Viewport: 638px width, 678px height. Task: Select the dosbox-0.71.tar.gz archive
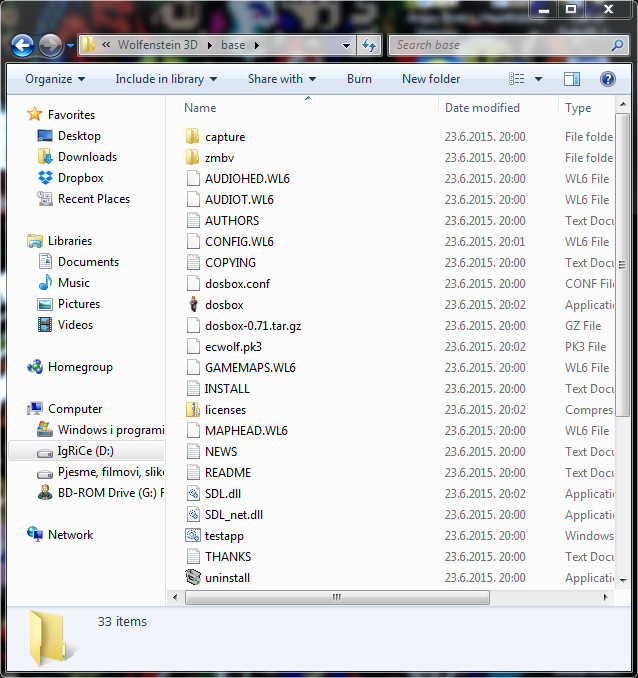(253, 326)
